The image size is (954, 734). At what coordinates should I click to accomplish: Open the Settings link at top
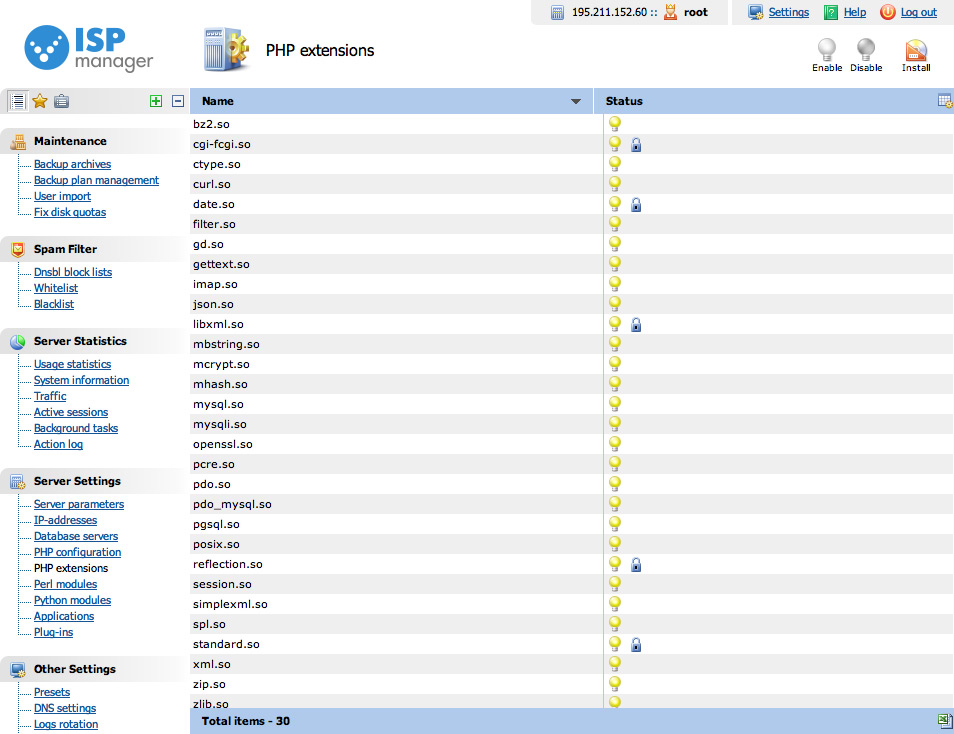pyautogui.click(x=788, y=12)
